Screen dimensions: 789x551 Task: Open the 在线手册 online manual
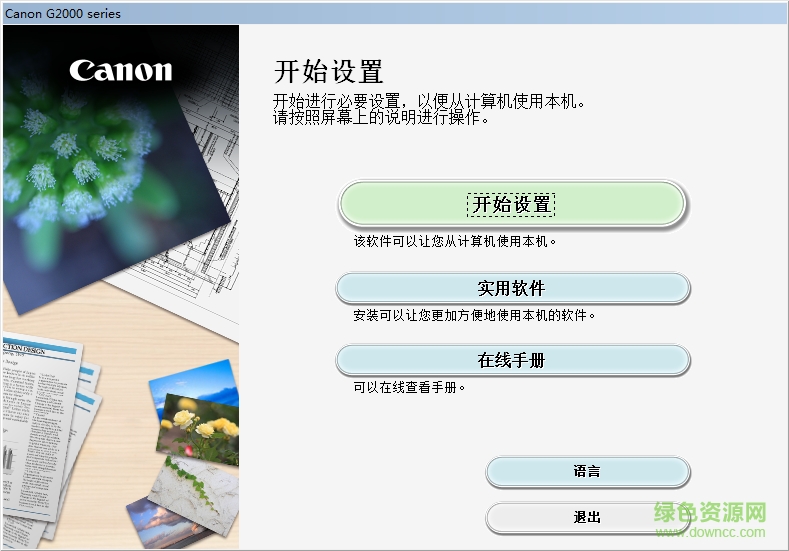pos(512,360)
